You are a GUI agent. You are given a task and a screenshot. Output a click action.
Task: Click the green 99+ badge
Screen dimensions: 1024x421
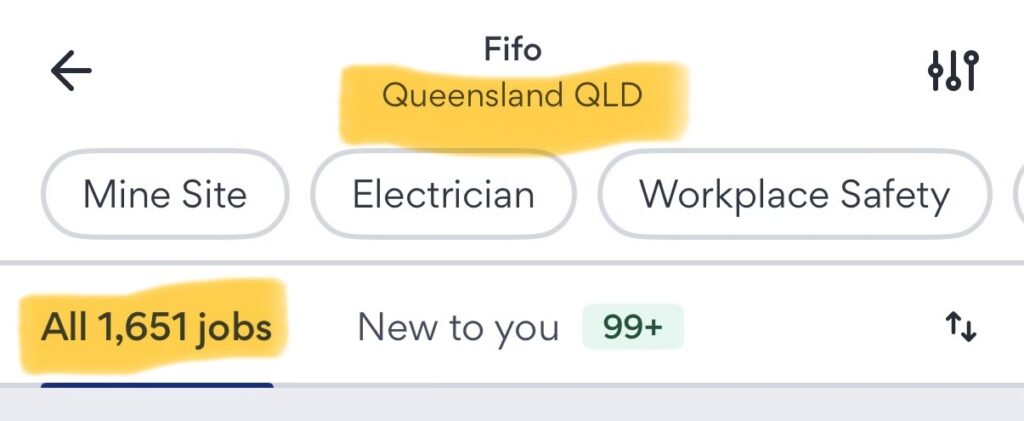click(x=632, y=327)
